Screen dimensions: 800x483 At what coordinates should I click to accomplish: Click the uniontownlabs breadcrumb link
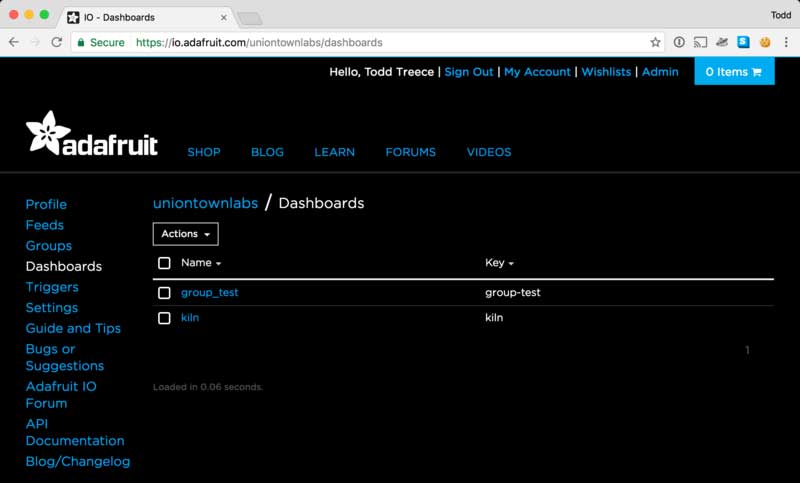coord(205,203)
